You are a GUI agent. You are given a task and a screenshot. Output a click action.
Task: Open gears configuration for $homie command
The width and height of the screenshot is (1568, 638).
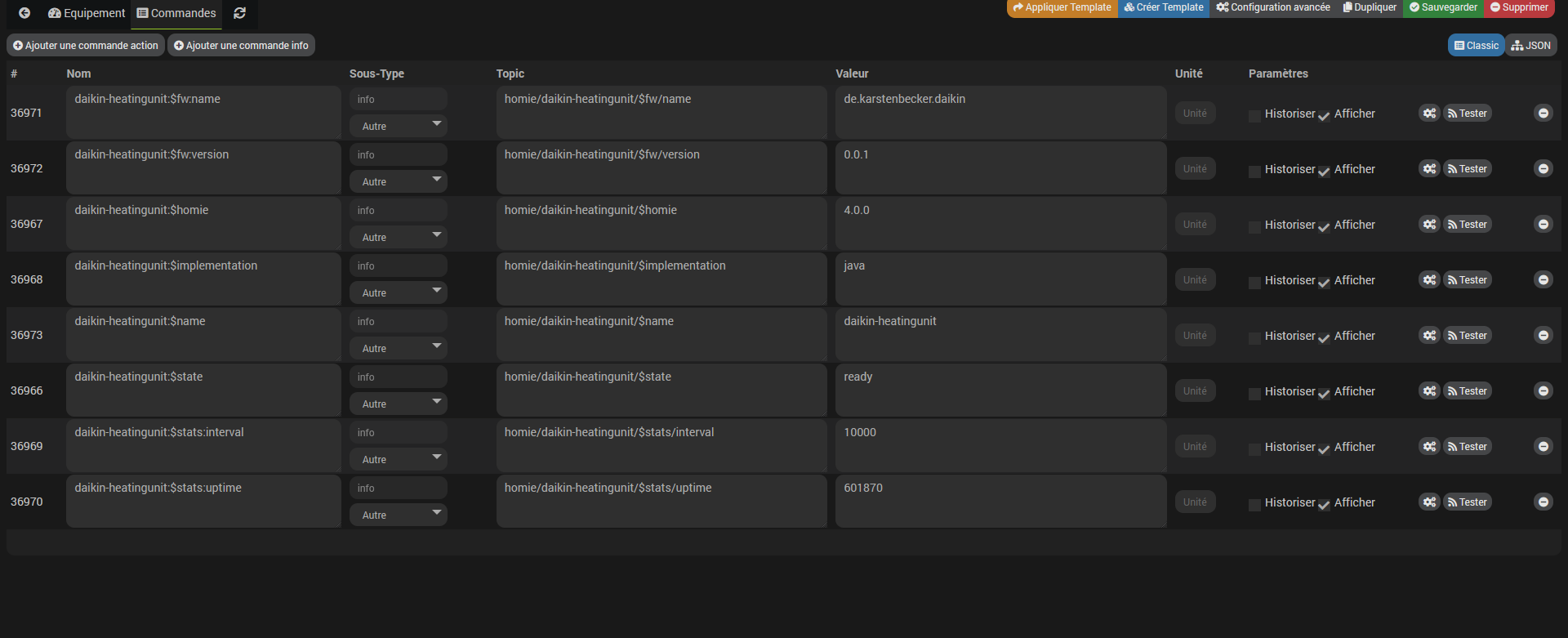(1428, 225)
